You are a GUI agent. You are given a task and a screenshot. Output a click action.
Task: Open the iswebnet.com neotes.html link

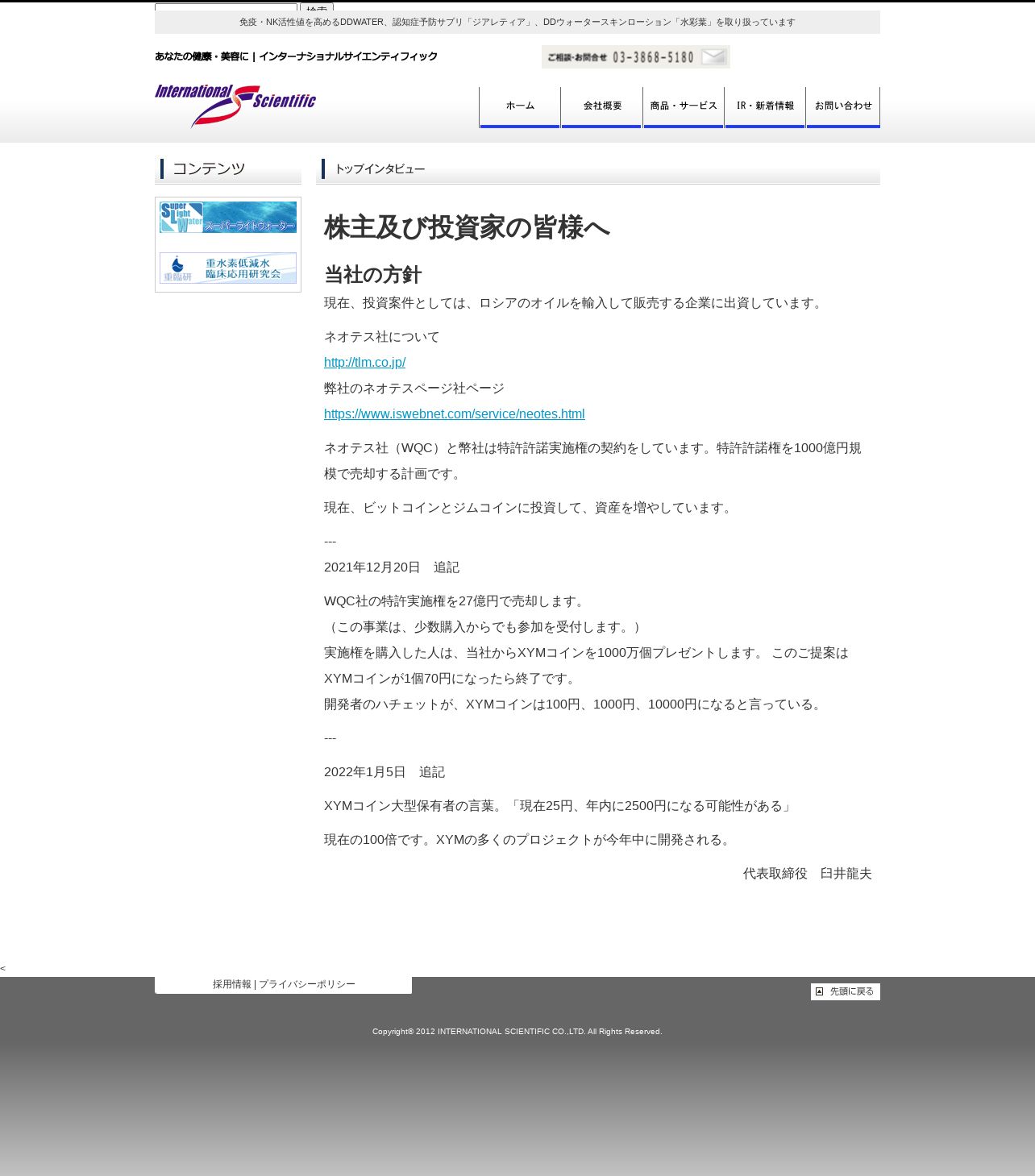(455, 414)
